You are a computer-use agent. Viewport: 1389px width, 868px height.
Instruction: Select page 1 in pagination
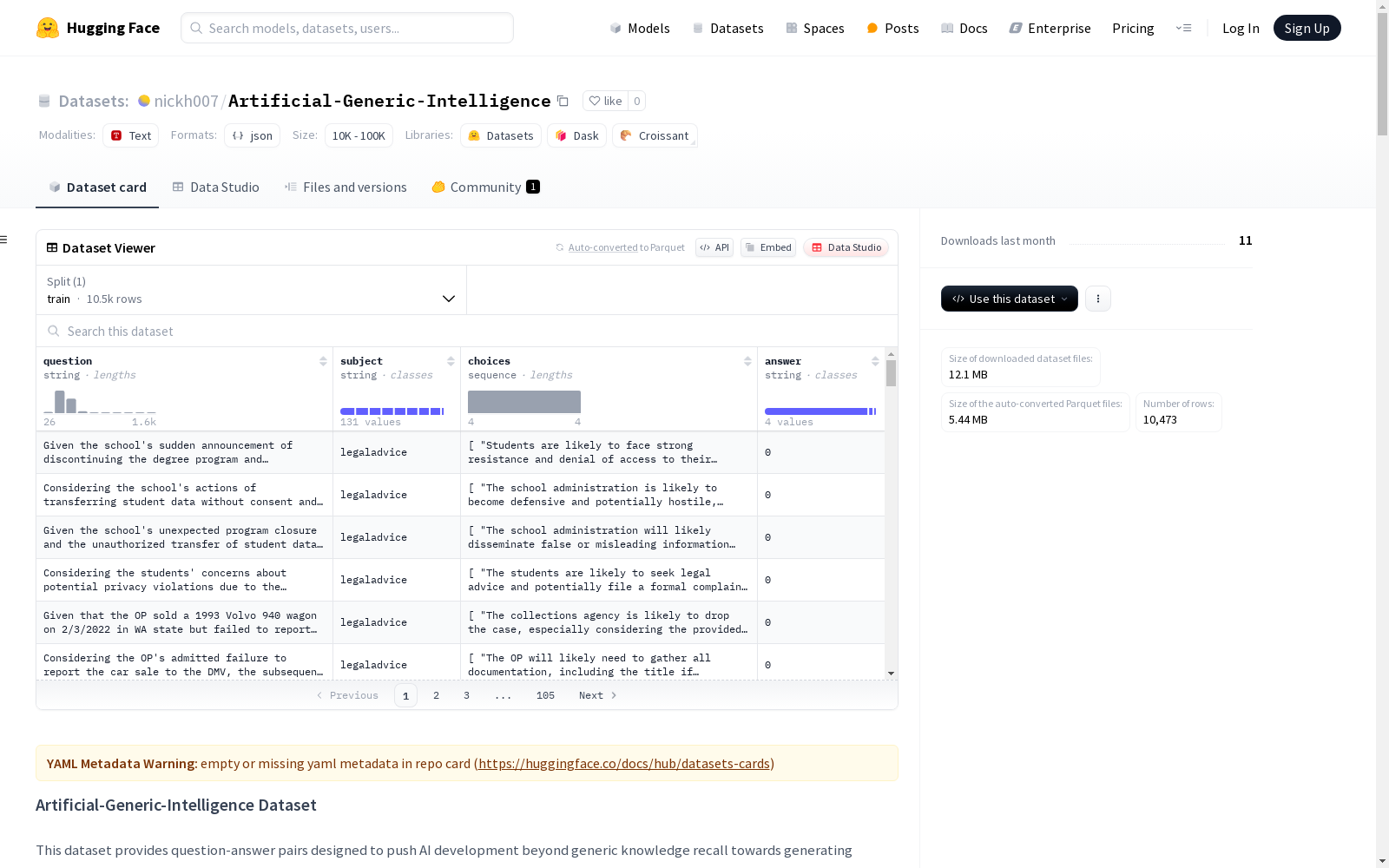(405, 695)
